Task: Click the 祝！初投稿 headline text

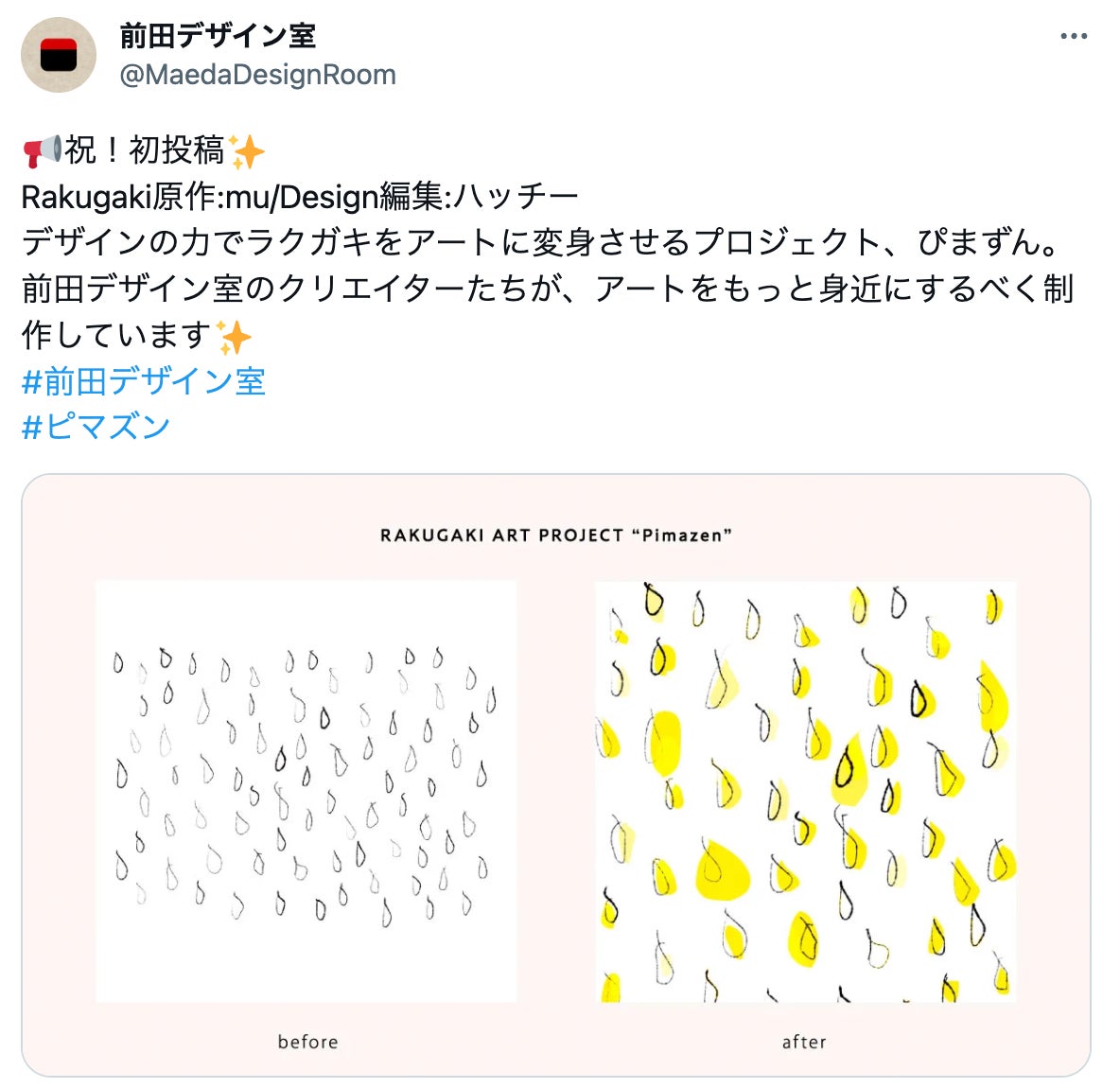Action: pyautogui.click(x=145, y=150)
